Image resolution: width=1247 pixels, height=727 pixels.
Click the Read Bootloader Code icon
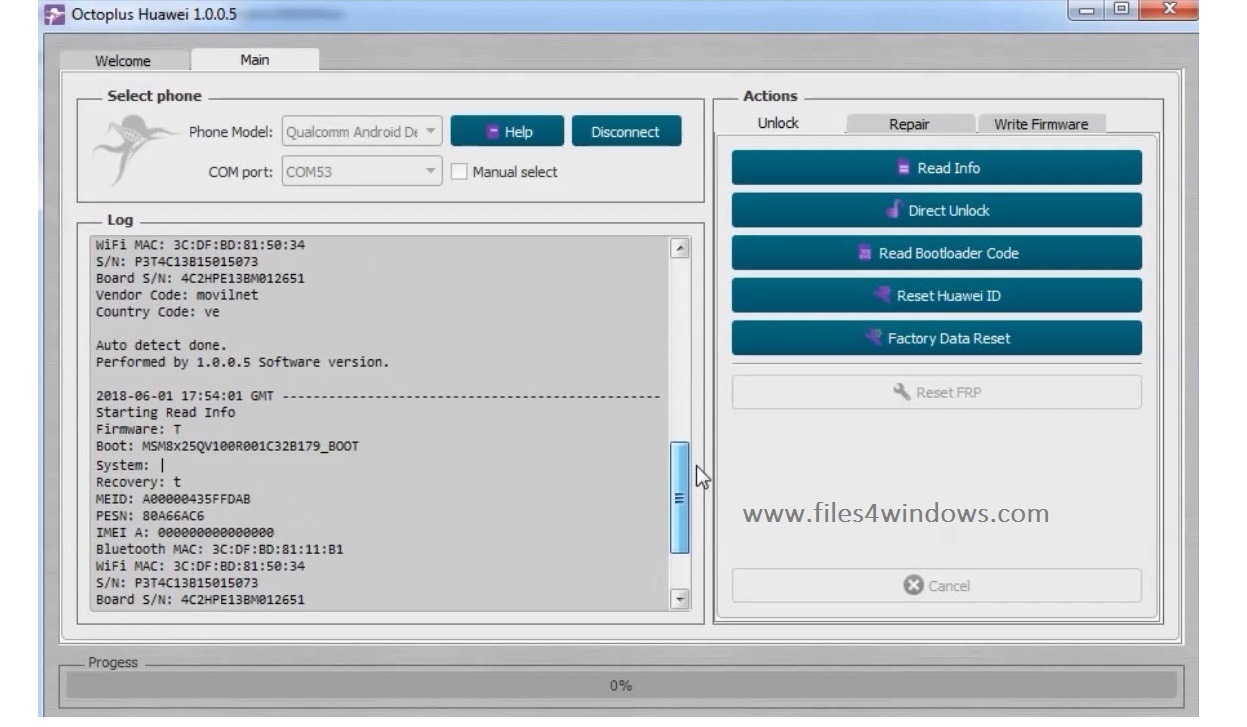[865, 253]
